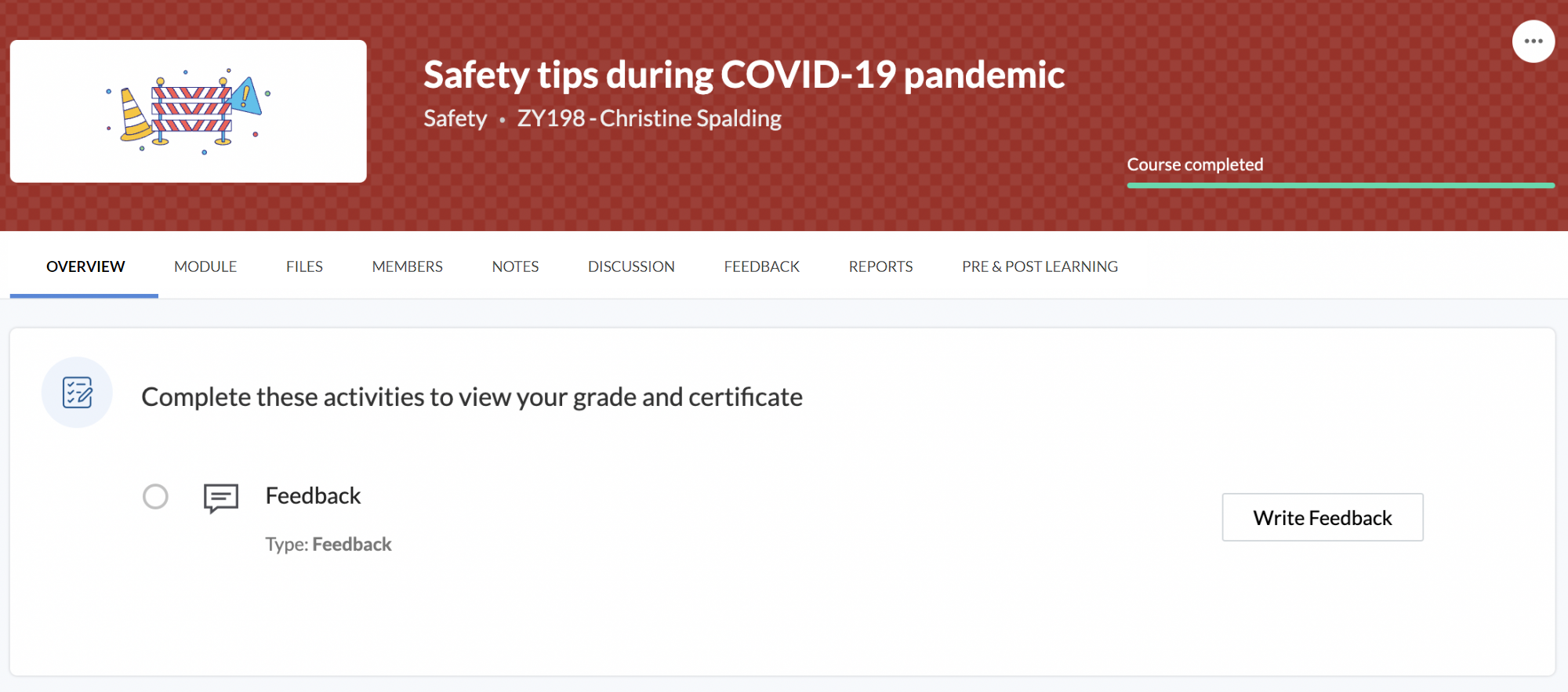Select the OVERVIEW tab
Image resolution: width=1568 pixels, height=692 pixels.
(x=85, y=266)
